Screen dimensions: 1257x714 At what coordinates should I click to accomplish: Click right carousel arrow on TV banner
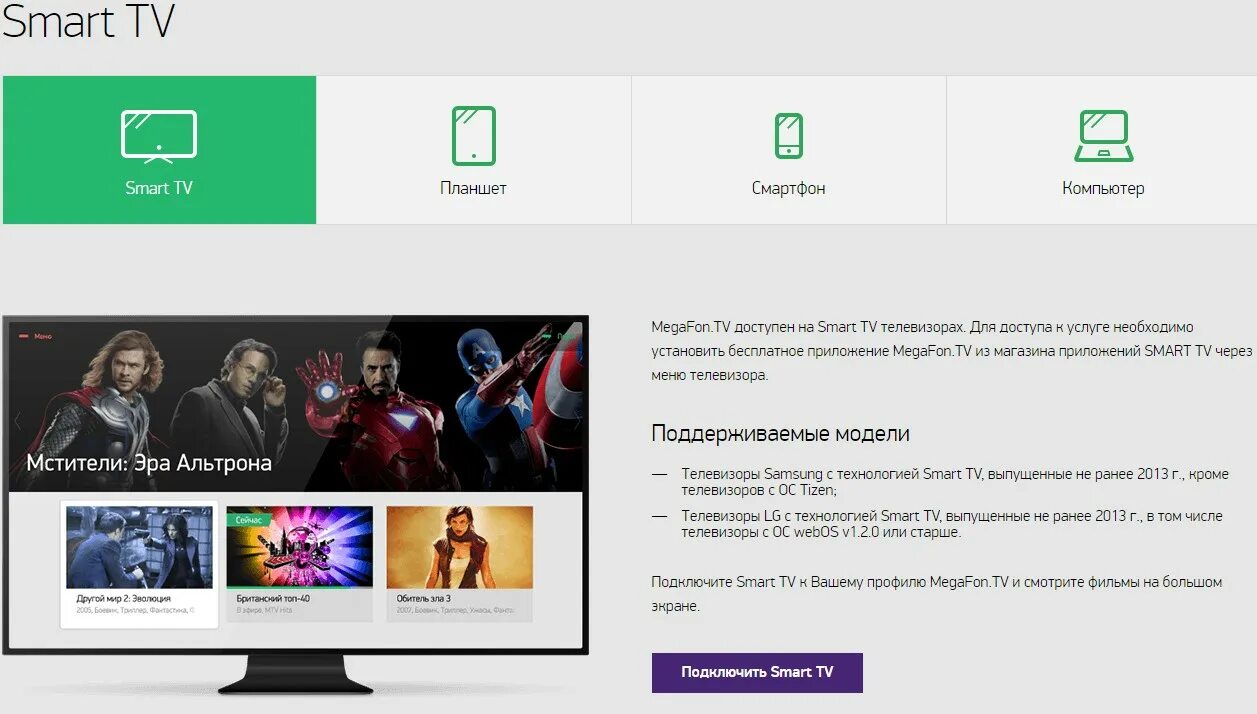[577, 421]
